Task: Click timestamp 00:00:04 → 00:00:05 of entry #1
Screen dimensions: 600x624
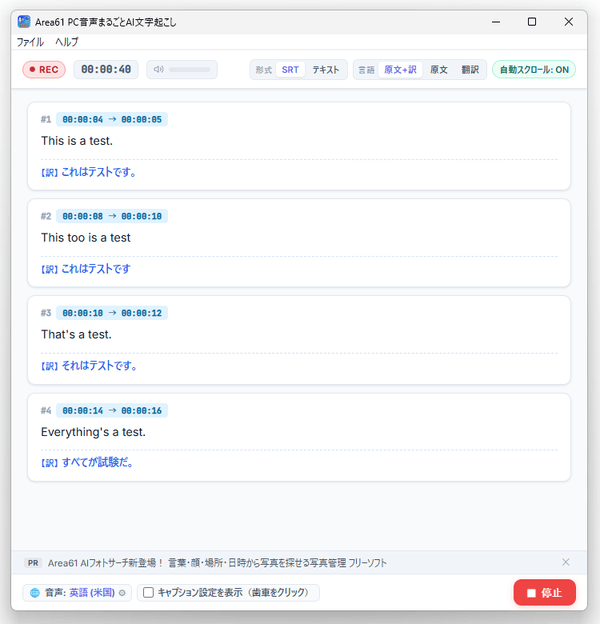Action: click(112, 119)
